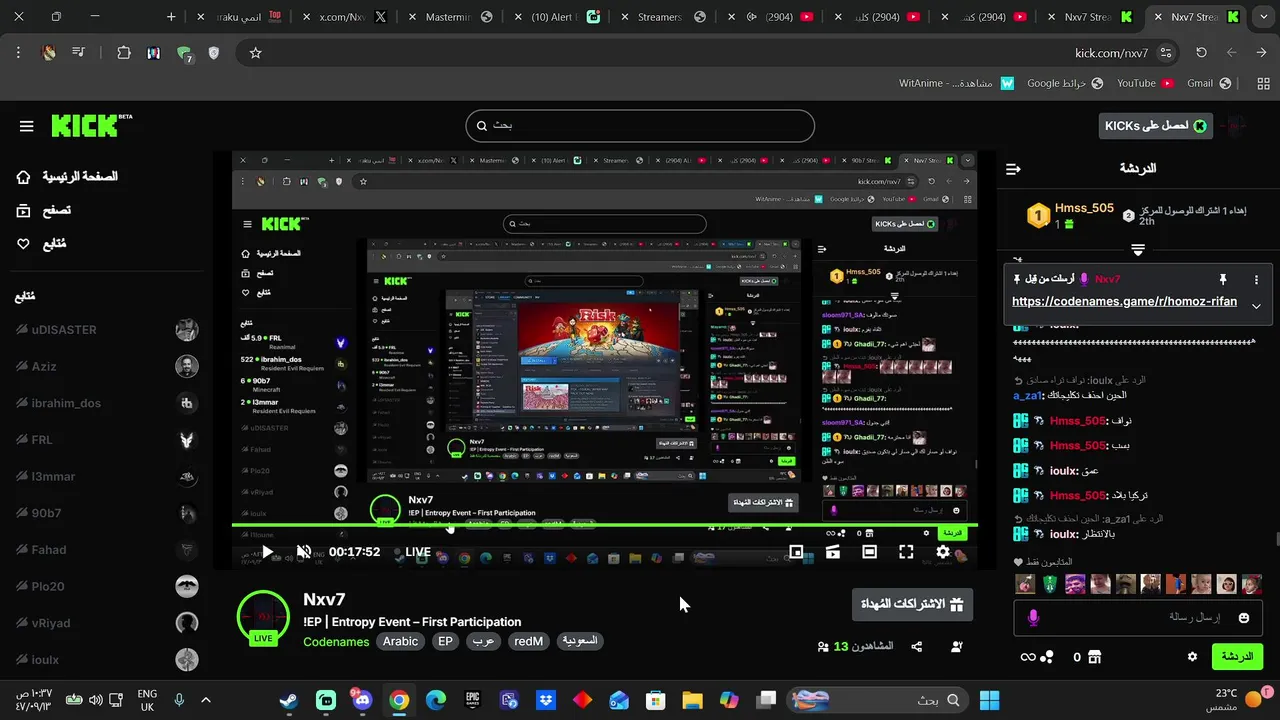The height and width of the screenshot is (720, 1280).
Task: Open FRL channel in sidebar
Action: click(106, 440)
